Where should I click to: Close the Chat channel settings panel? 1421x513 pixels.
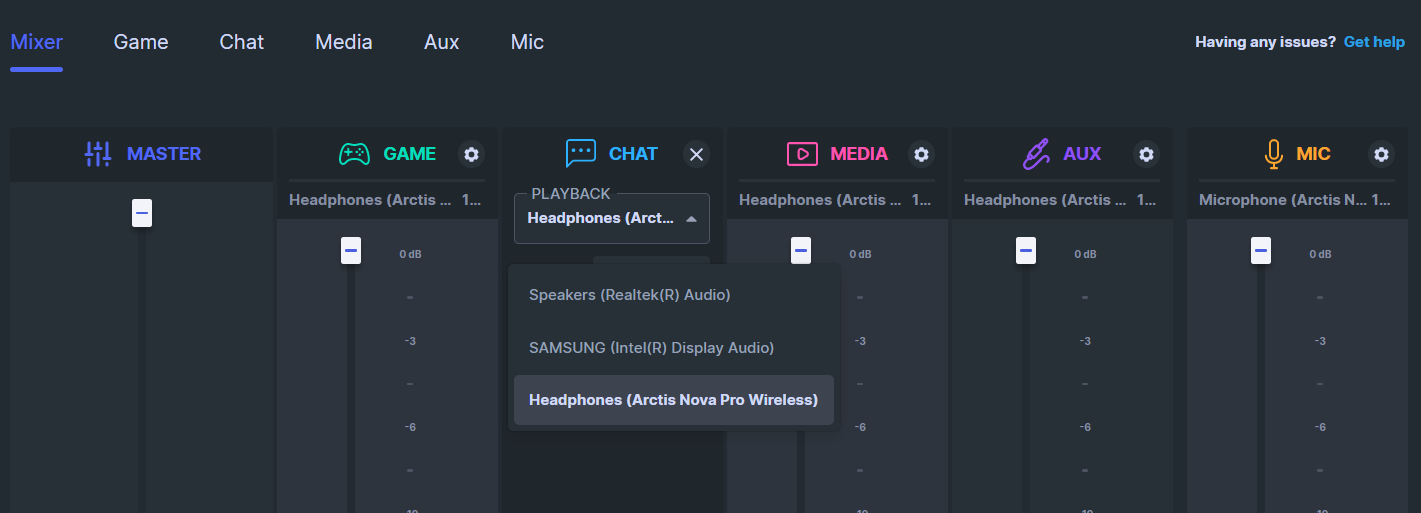[x=697, y=154]
